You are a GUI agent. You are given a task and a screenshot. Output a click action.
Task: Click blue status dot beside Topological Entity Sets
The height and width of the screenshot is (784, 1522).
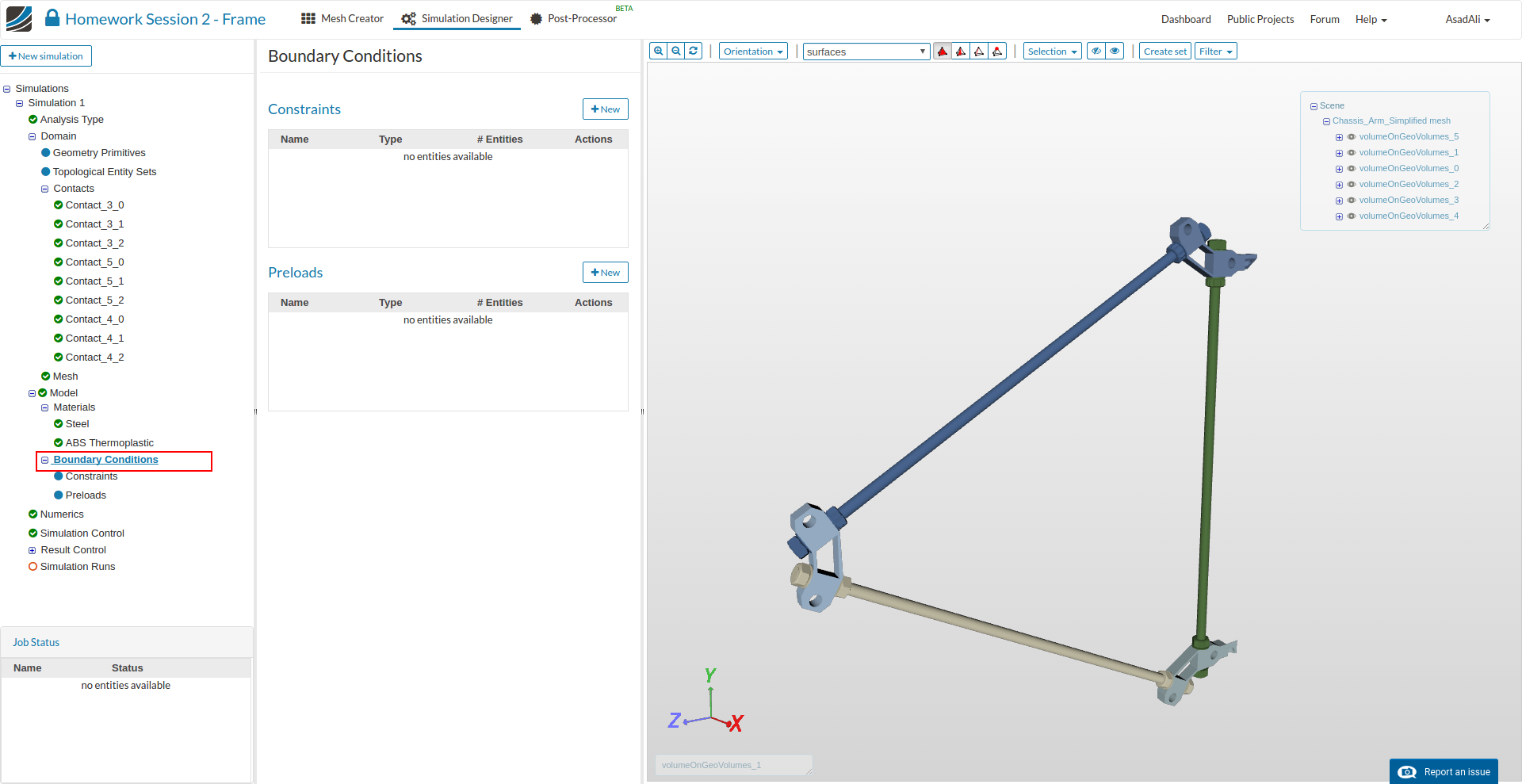click(x=46, y=172)
